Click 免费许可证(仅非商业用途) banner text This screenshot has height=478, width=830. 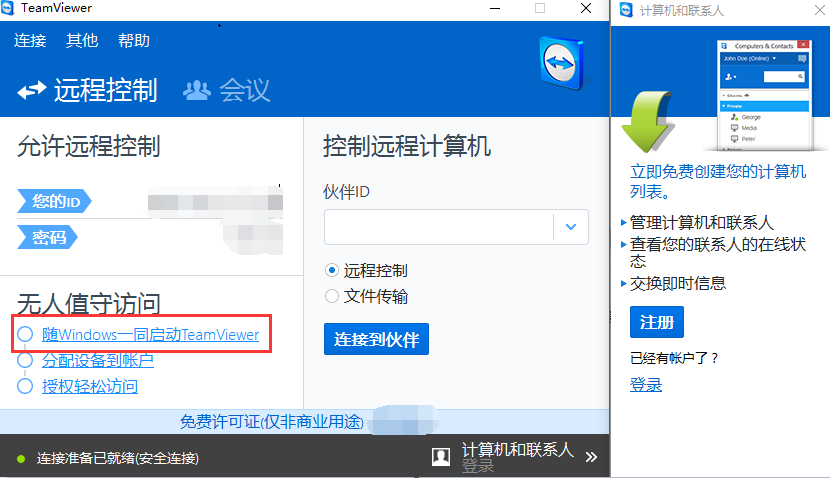point(272,422)
